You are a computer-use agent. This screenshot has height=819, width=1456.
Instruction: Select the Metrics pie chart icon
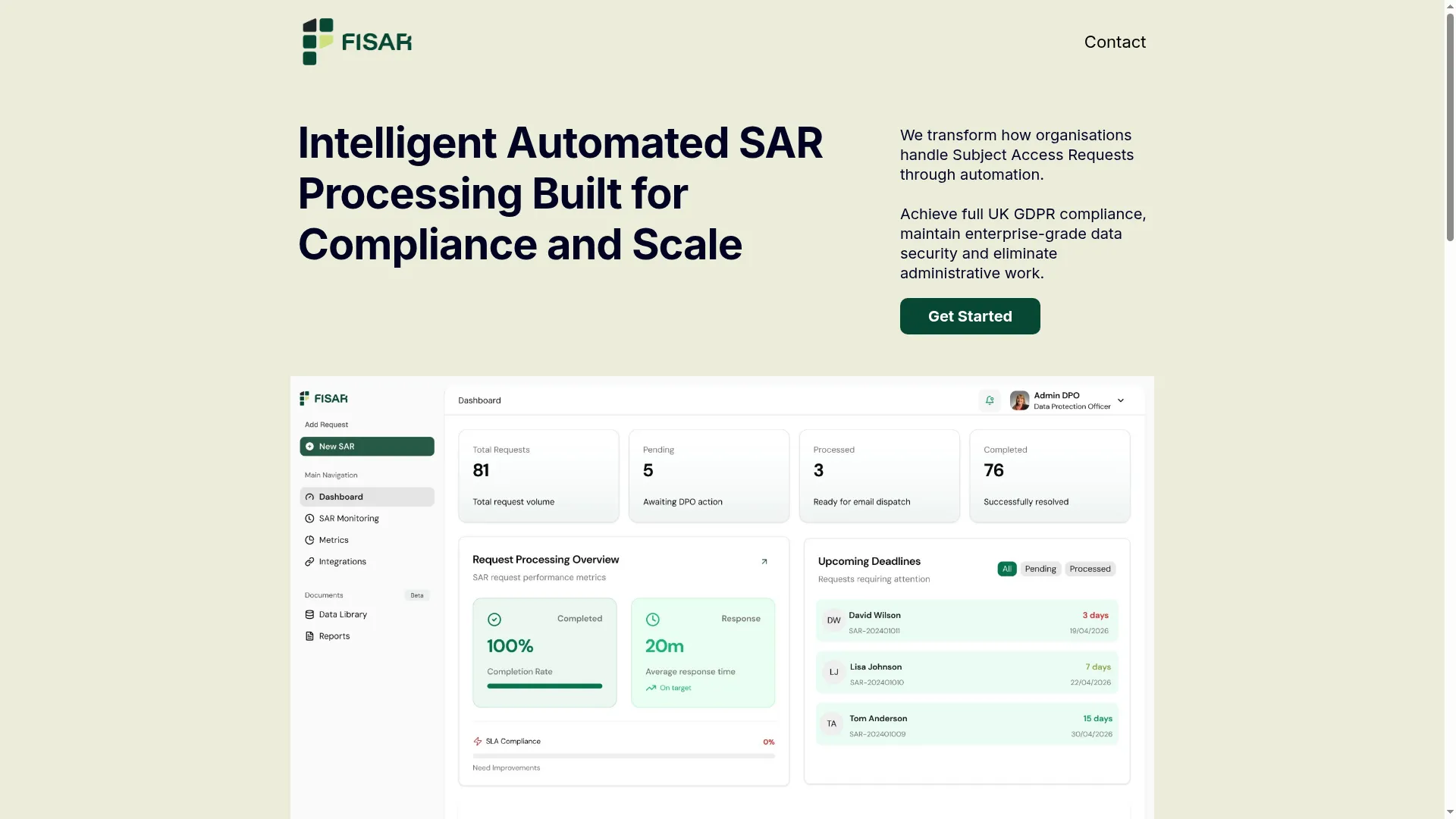coord(309,540)
